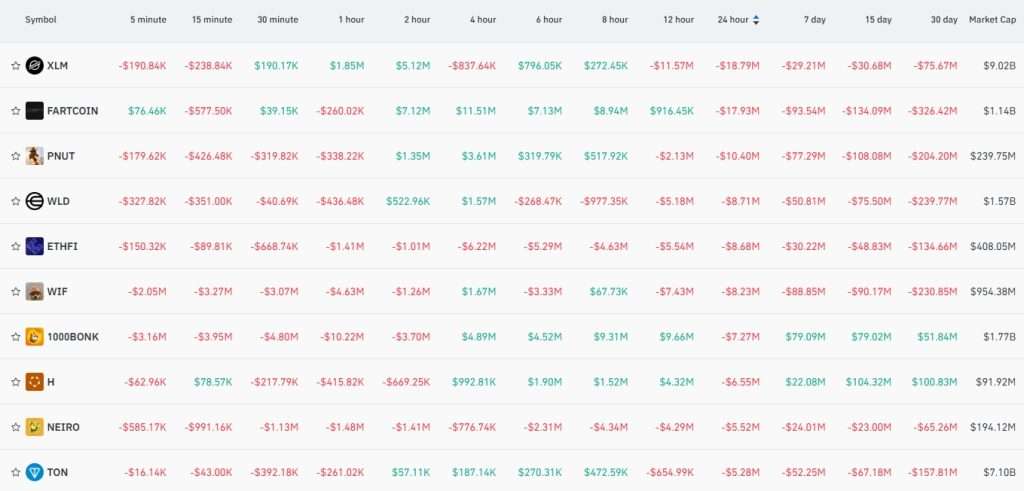Image resolution: width=1024 pixels, height=491 pixels.
Task: Click the WIF coin logo icon
Action: pos(35,291)
